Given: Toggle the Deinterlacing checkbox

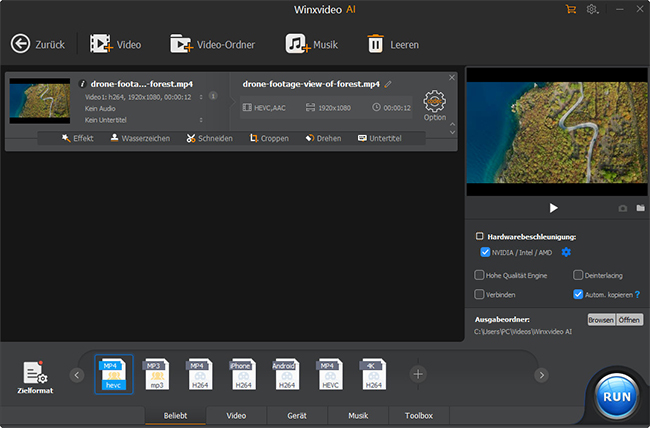Looking at the screenshot, I should tap(578, 274).
